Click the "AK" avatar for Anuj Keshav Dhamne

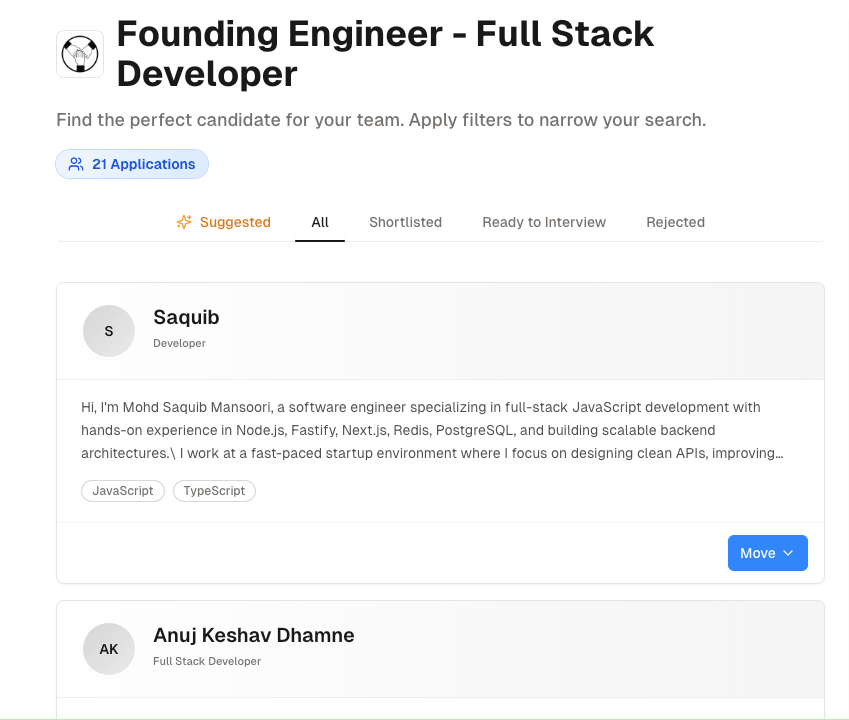click(x=109, y=649)
